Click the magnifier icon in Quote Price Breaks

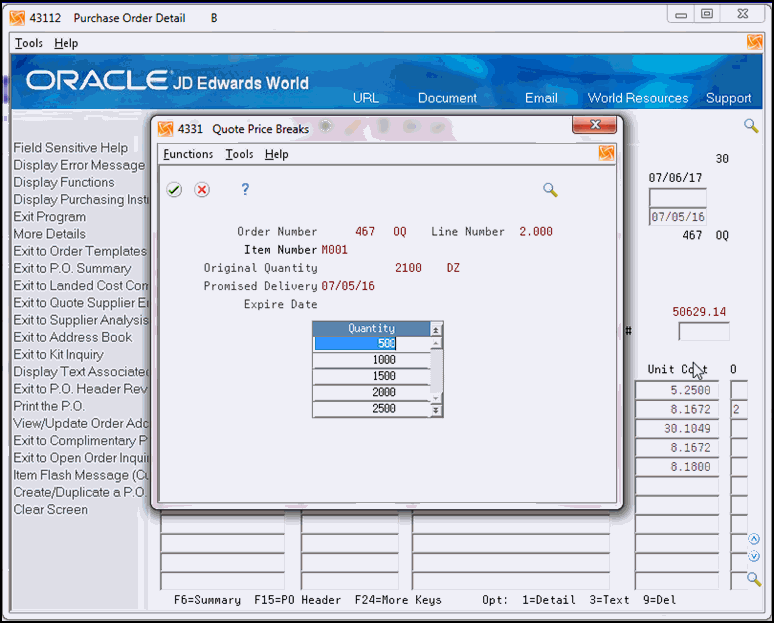[x=550, y=190]
